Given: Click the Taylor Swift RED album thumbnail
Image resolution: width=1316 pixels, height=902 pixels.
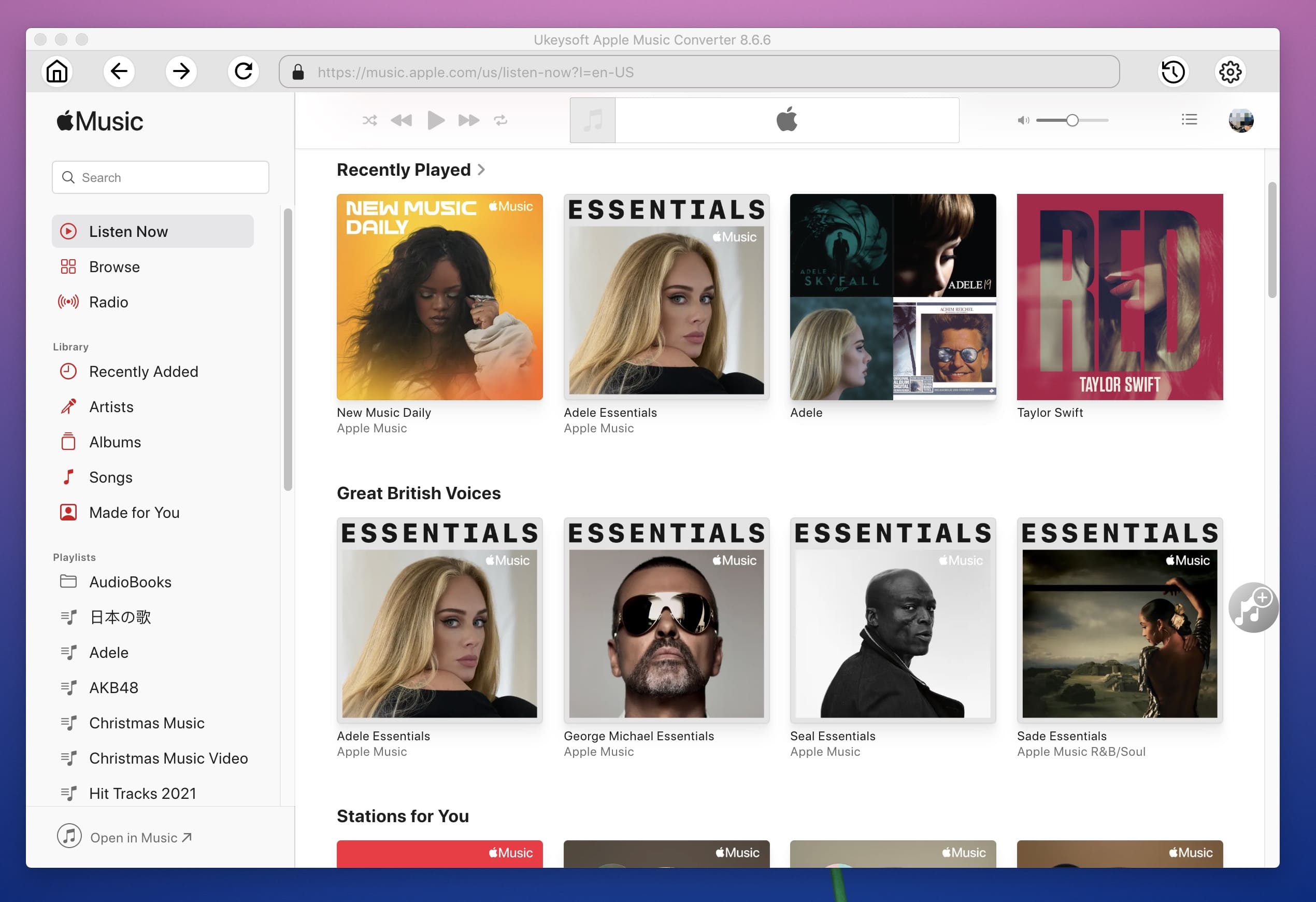Looking at the screenshot, I should 1120,297.
